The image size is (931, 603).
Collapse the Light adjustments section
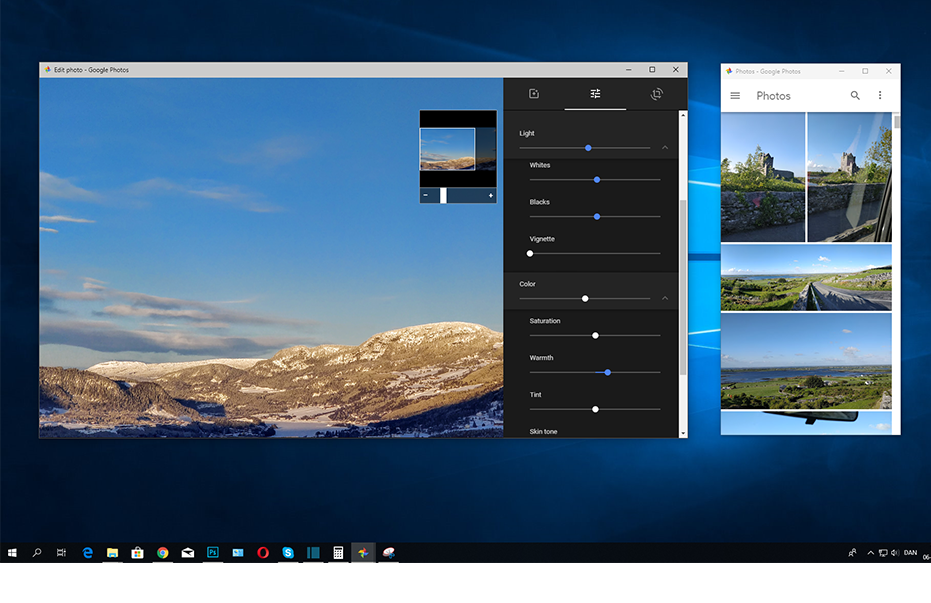click(665, 146)
